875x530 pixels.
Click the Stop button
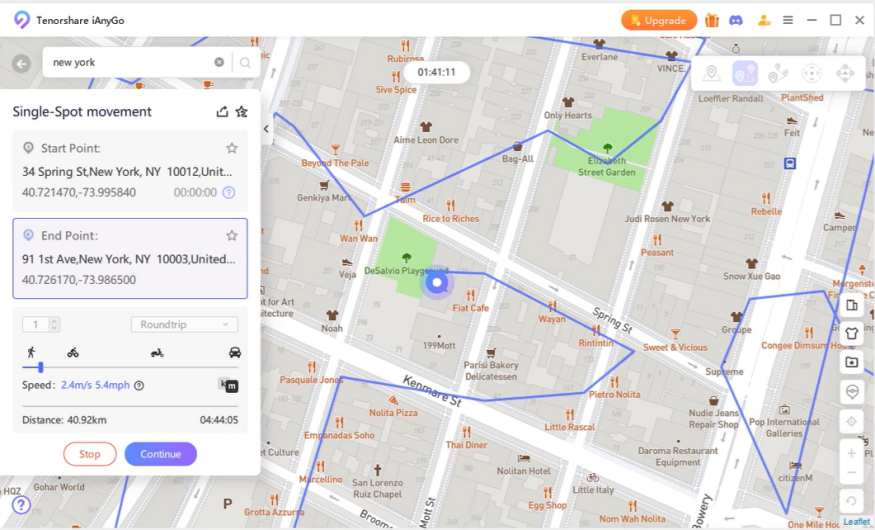point(90,454)
